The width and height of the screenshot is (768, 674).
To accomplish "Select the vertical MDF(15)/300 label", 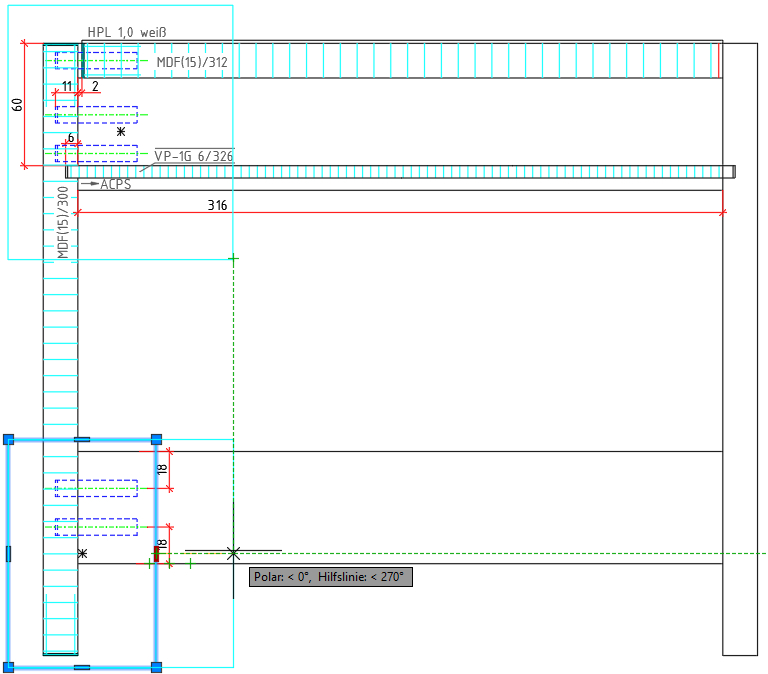I will (x=63, y=222).
